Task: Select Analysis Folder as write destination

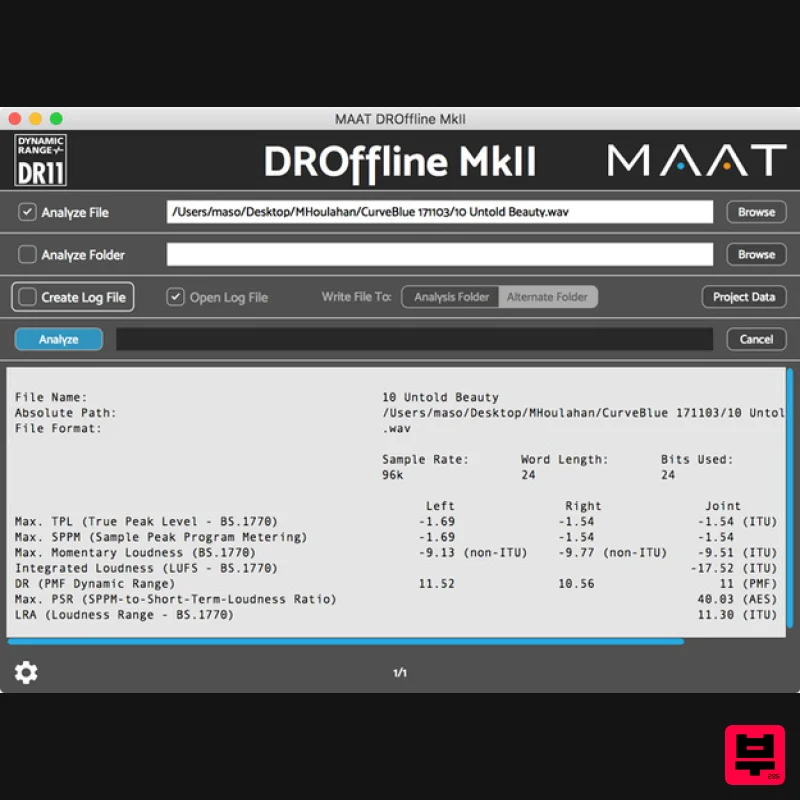Action: (x=449, y=297)
